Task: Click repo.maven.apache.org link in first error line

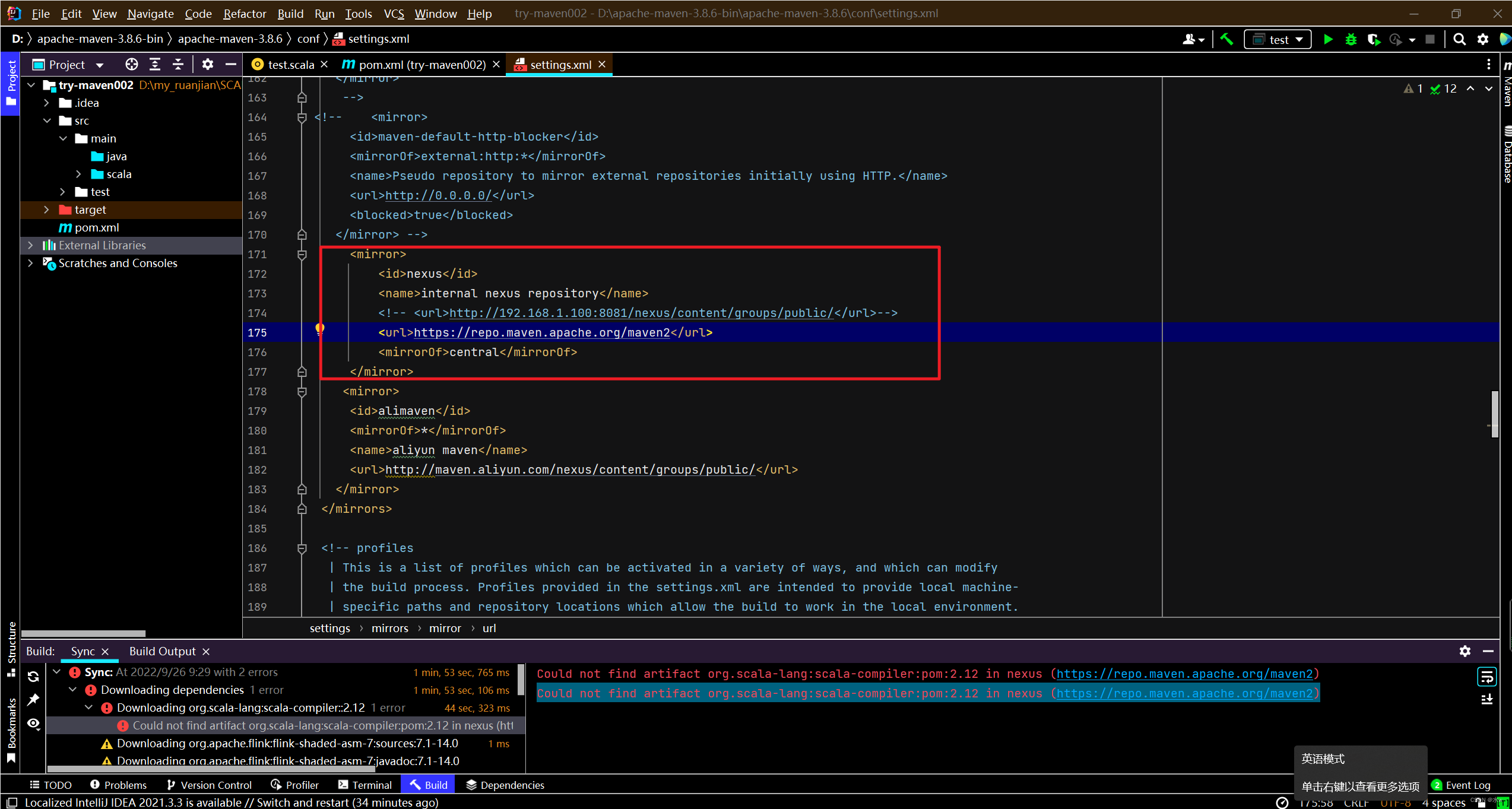Action: click(1184, 674)
